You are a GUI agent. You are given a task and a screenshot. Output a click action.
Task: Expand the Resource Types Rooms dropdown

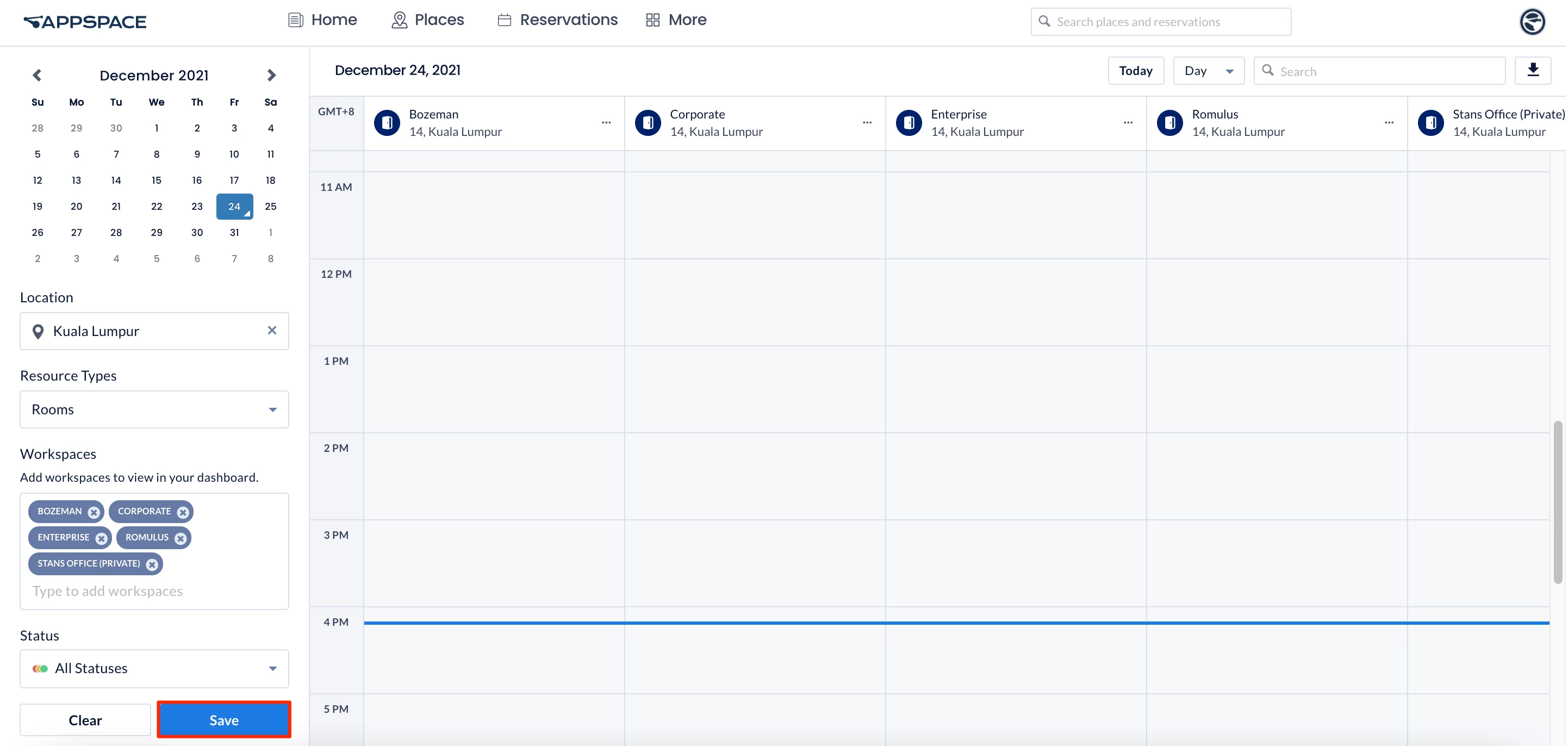[154, 409]
